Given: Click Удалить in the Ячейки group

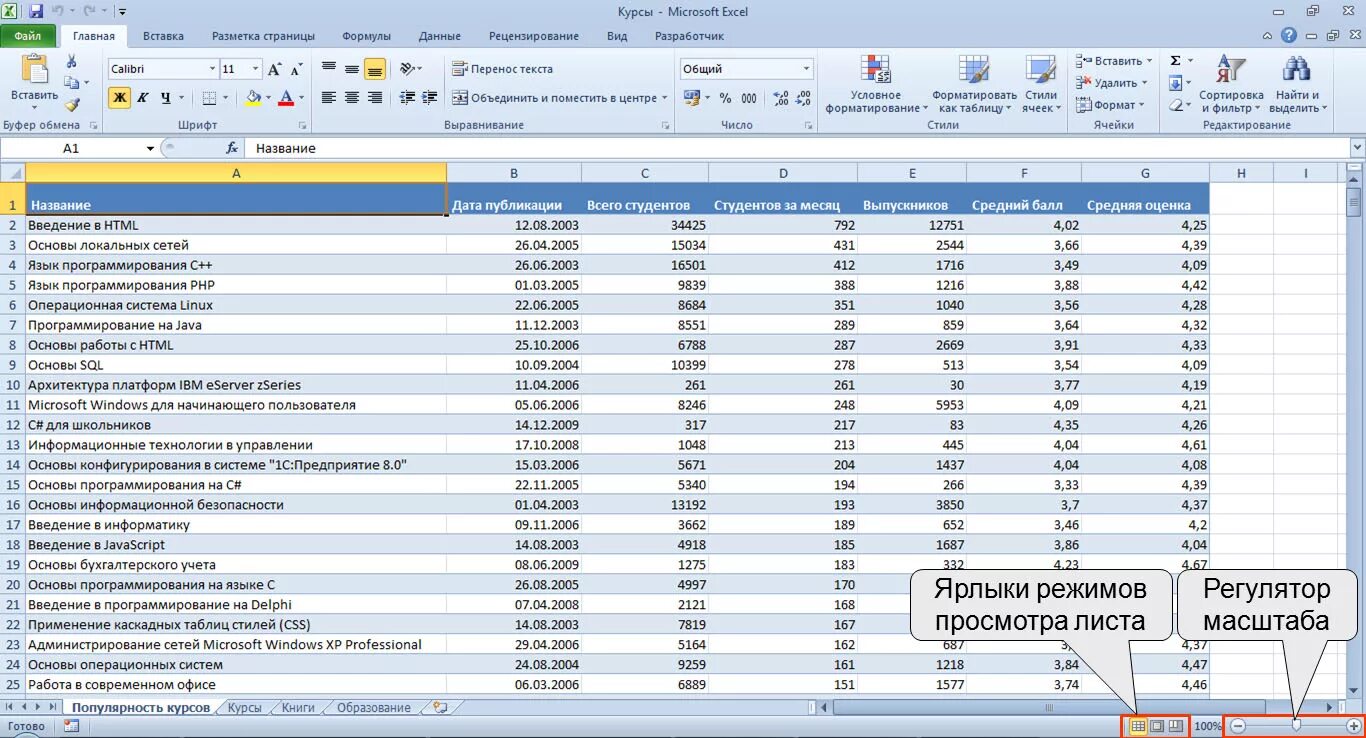Looking at the screenshot, I should pyautogui.click(x=1113, y=83).
